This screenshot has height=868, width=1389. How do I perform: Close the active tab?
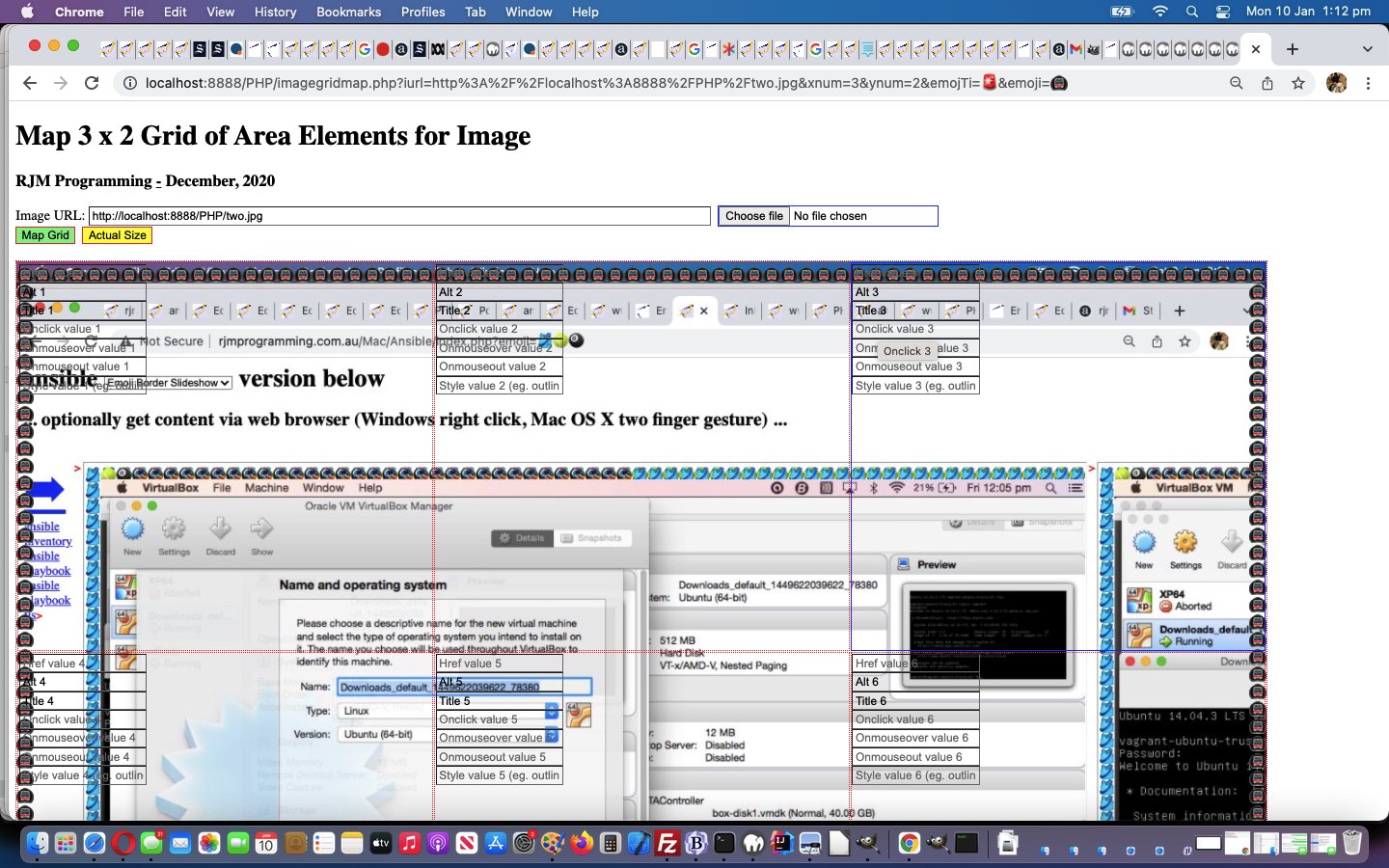(x=1255, y=49)
